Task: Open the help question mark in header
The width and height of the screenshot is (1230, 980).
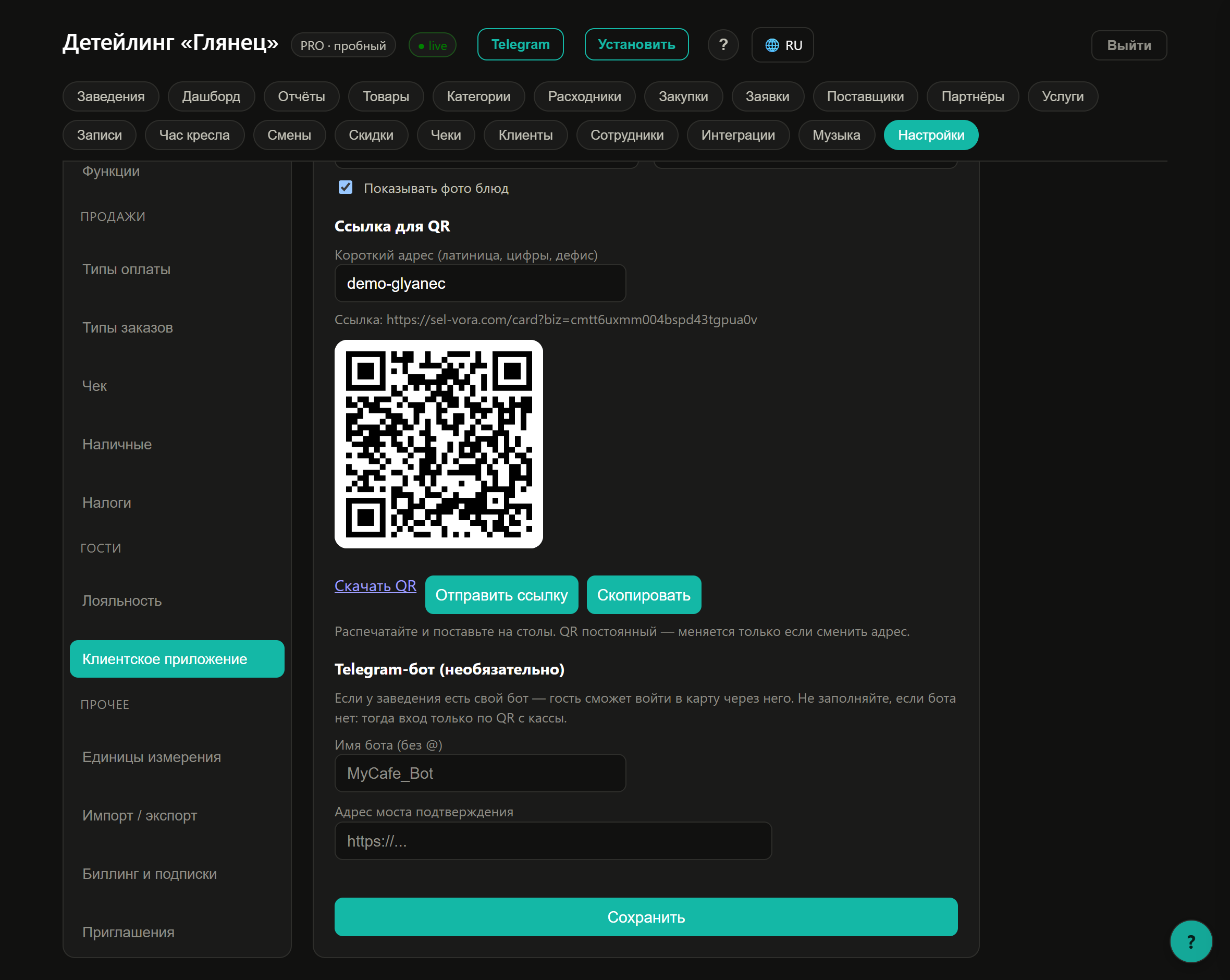Action: (723, 44)
